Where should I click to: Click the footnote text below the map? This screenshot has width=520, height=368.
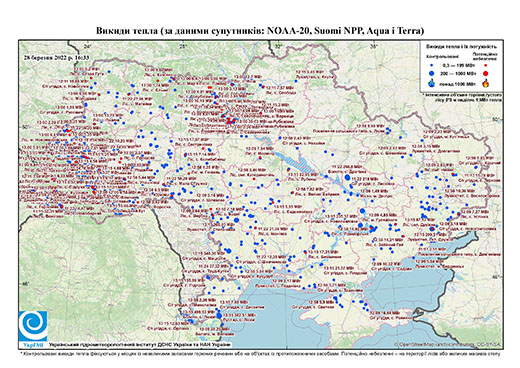pyautogui.click(x=260, y=353)
